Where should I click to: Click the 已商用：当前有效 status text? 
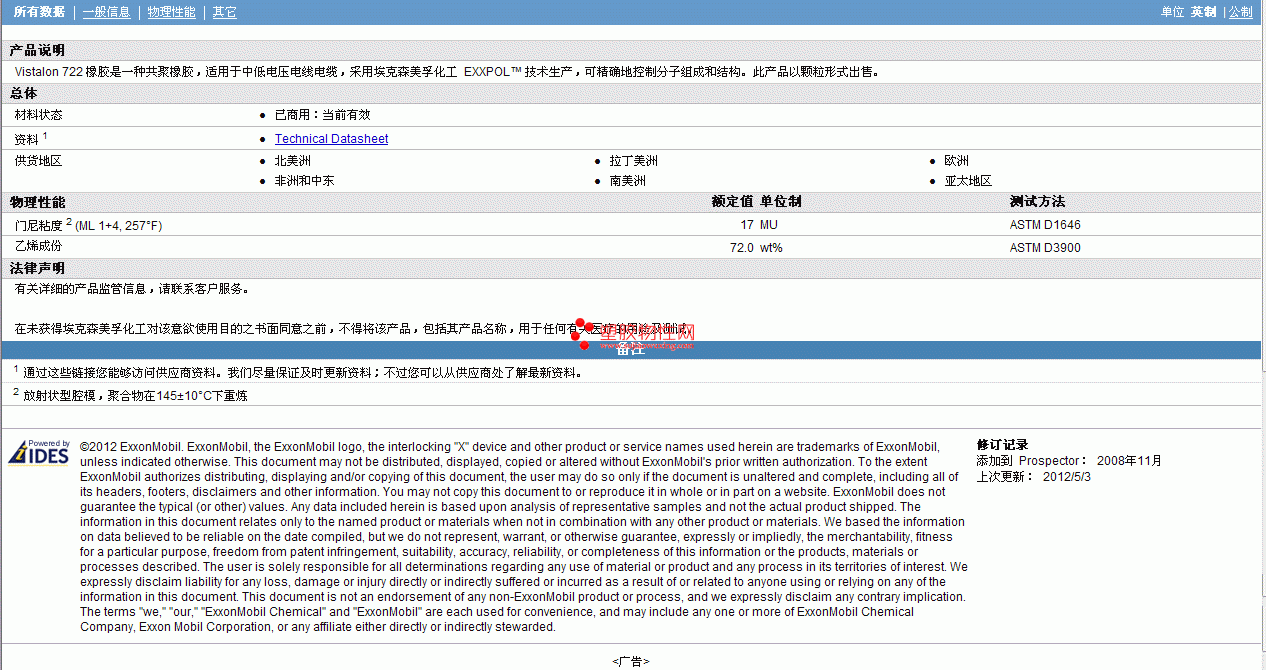pos(322,115)
